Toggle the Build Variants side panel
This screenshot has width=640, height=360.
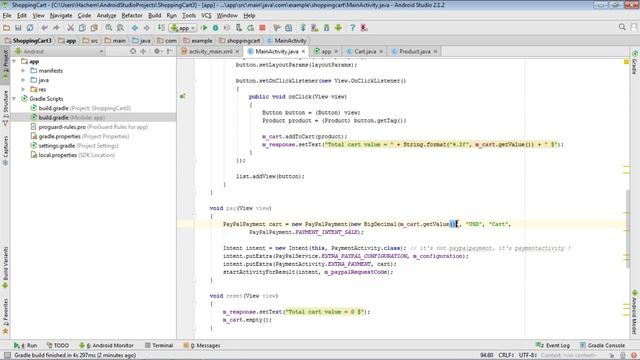[5, 267]
